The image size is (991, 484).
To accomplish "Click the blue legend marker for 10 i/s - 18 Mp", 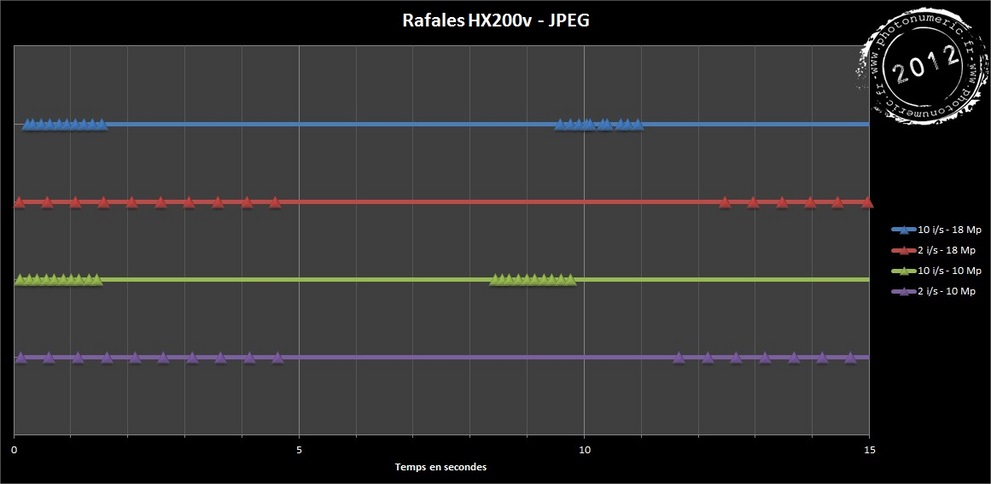I will click(x=903, y=229).
